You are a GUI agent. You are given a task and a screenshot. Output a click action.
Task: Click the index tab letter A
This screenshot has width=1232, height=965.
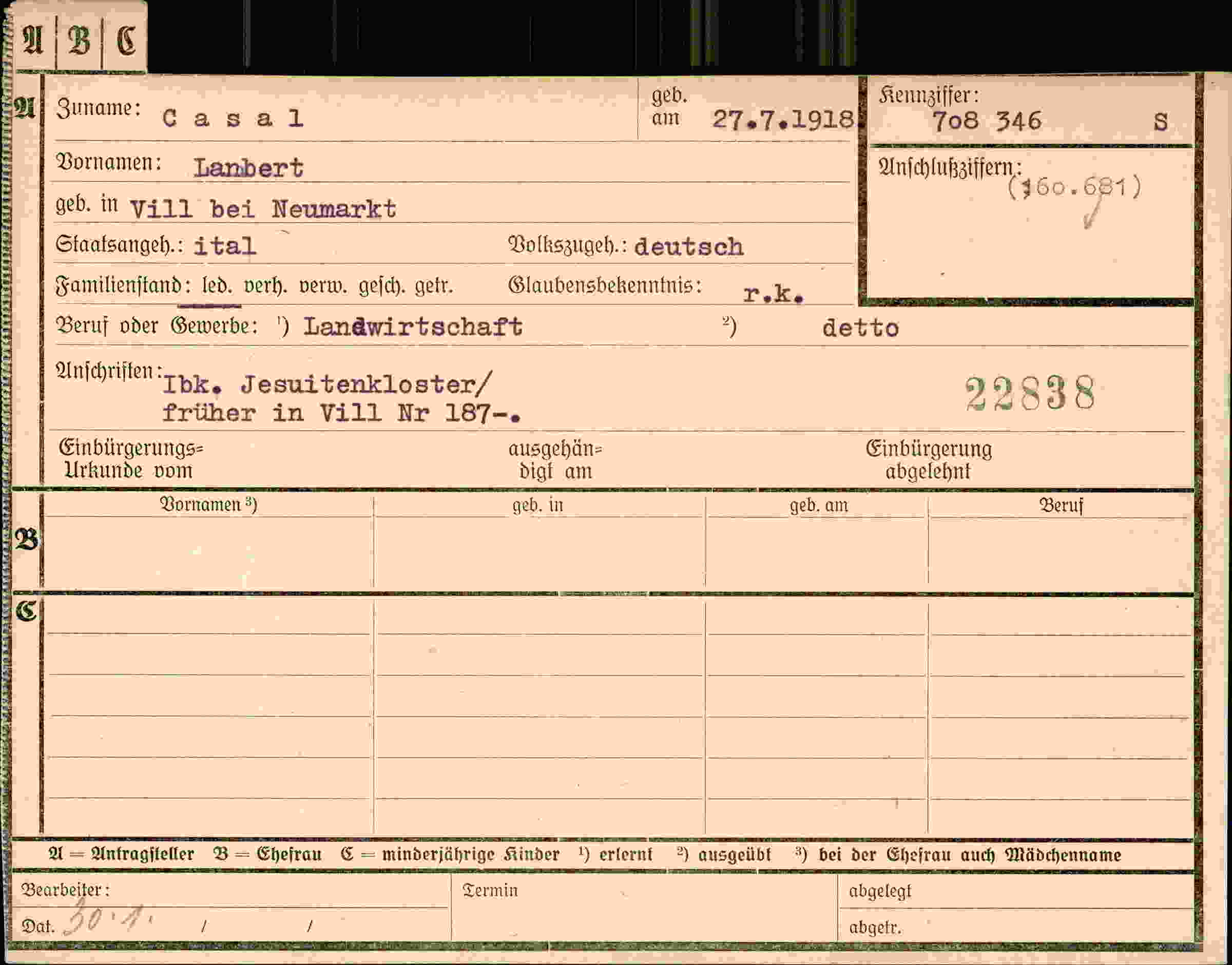[33, 41]
